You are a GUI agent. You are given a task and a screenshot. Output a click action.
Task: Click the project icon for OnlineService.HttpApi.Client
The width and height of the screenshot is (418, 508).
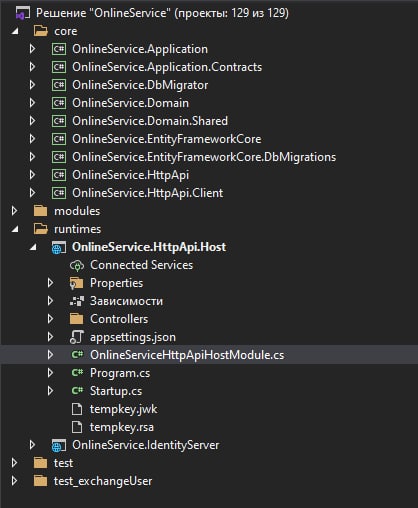[x=59, y=193]
